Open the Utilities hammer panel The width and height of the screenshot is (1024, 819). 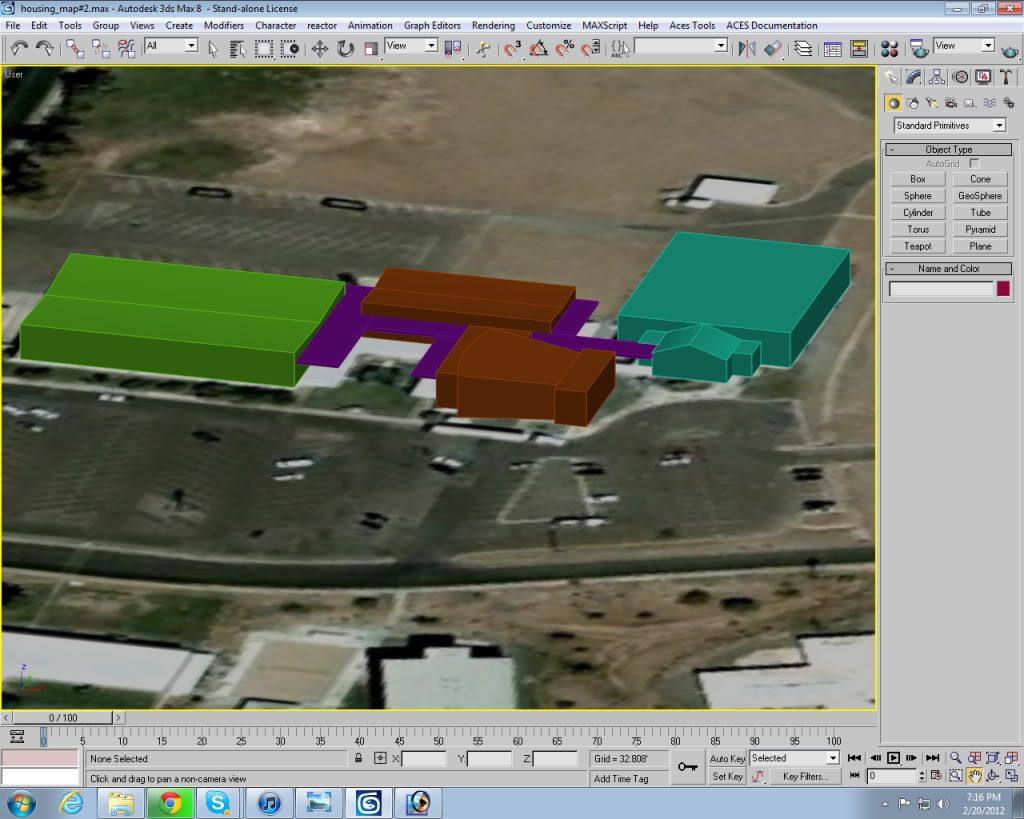point(1006,77)
